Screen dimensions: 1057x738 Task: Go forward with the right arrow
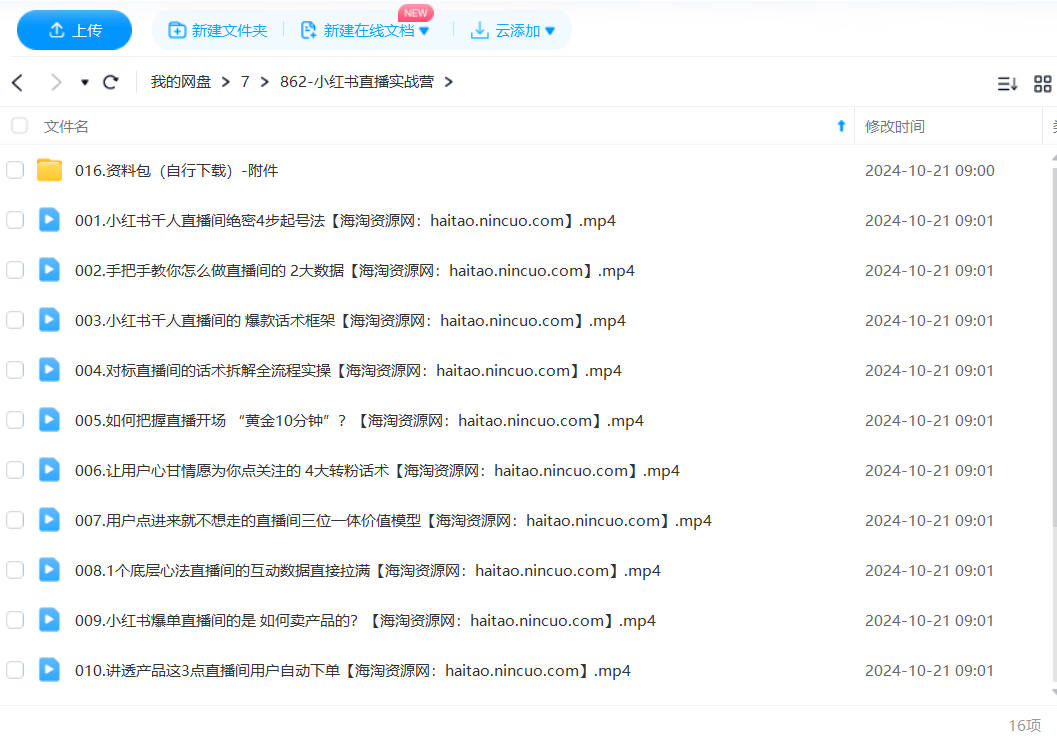[56, 82]
